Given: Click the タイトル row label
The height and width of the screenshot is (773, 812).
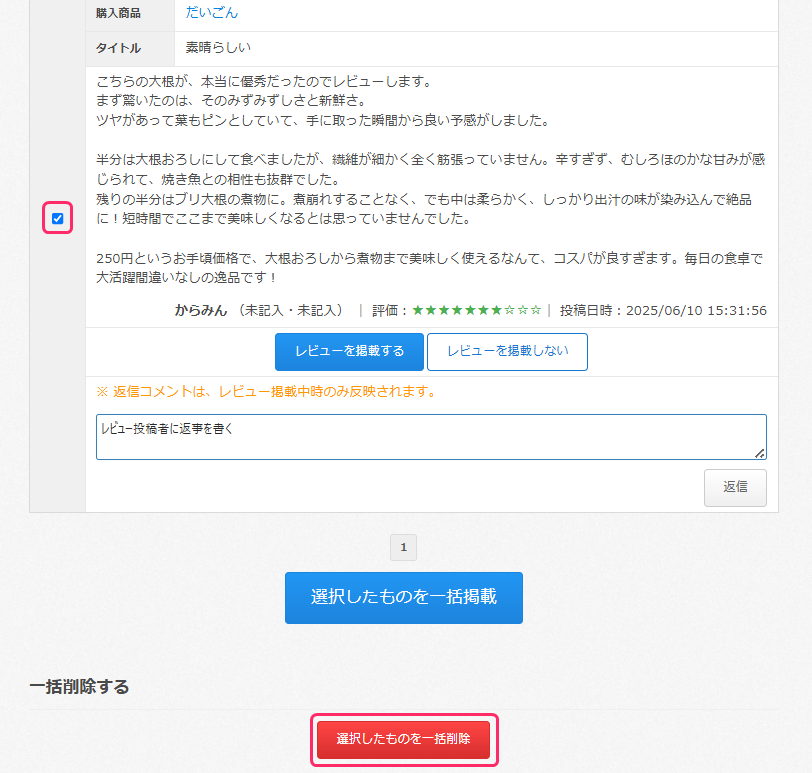Looking at the screenshot, I should 118,48.
